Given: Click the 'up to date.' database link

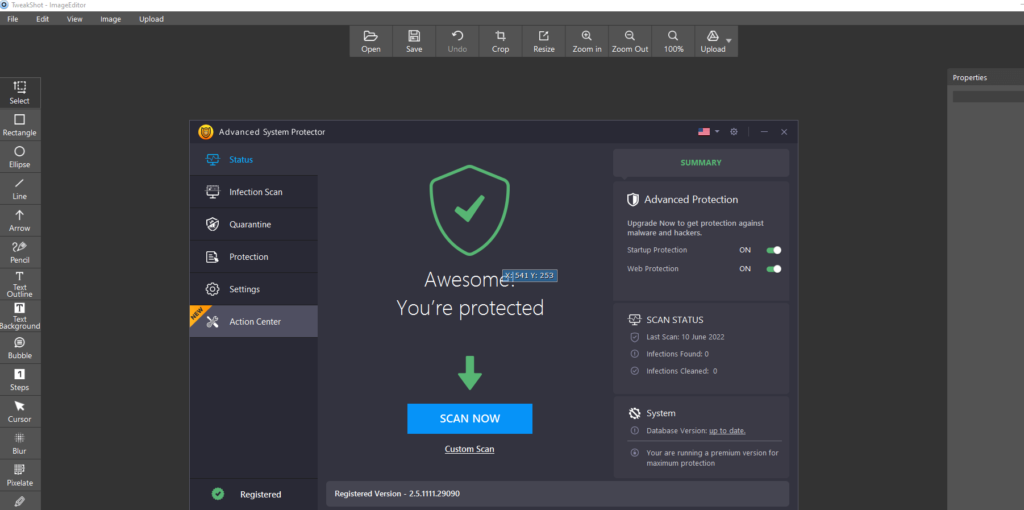Looking at the screenshot, I should (x=728, y=430).
